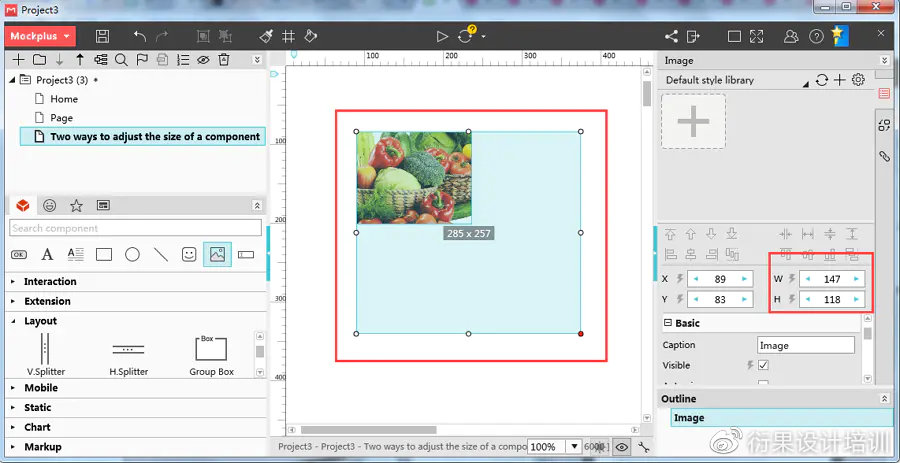Select the Line component
This screenshot has height=463, width=900.
(x=161, y=254)
